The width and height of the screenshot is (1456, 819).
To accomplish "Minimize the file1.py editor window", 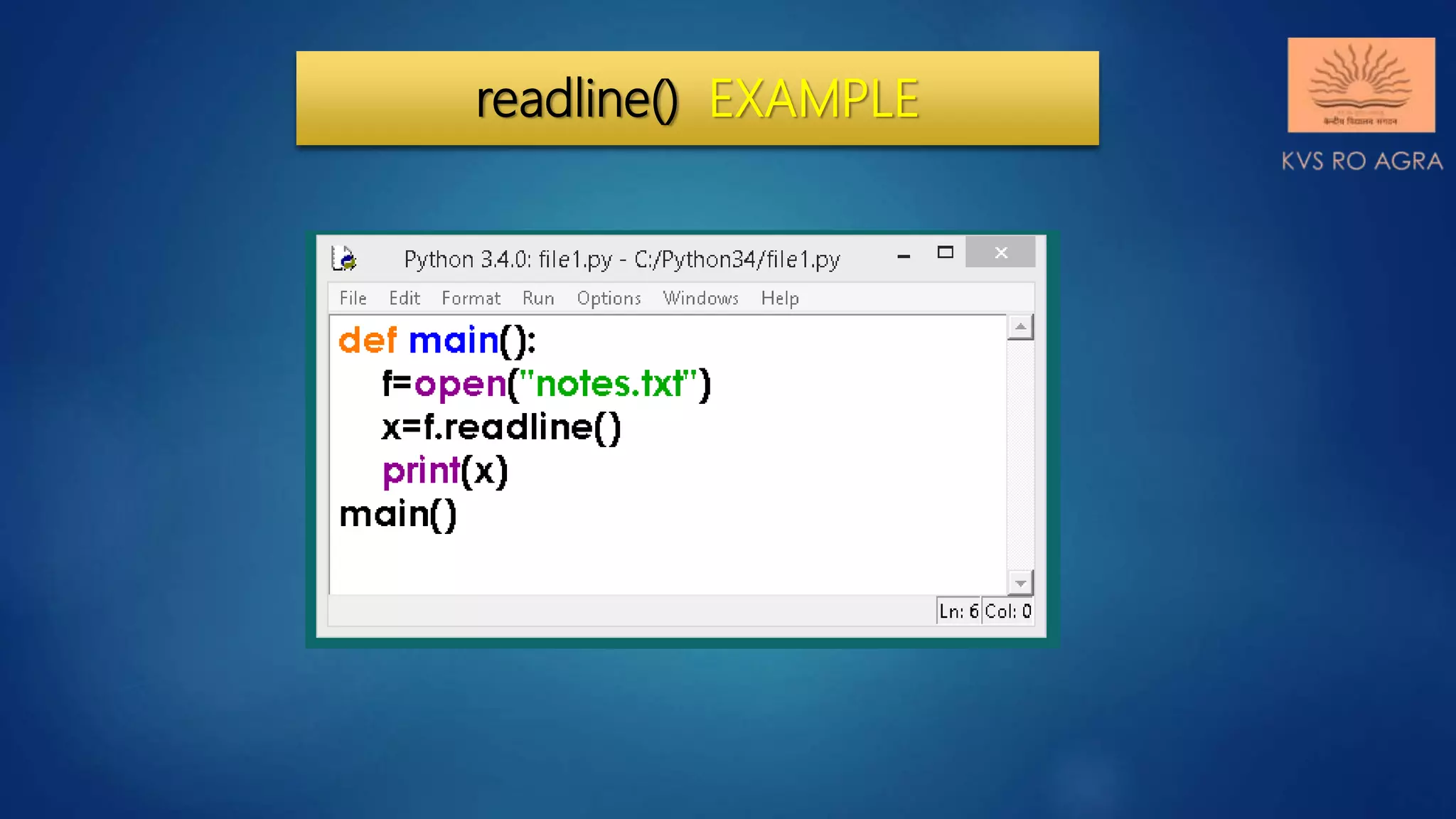I will point(904,255).
